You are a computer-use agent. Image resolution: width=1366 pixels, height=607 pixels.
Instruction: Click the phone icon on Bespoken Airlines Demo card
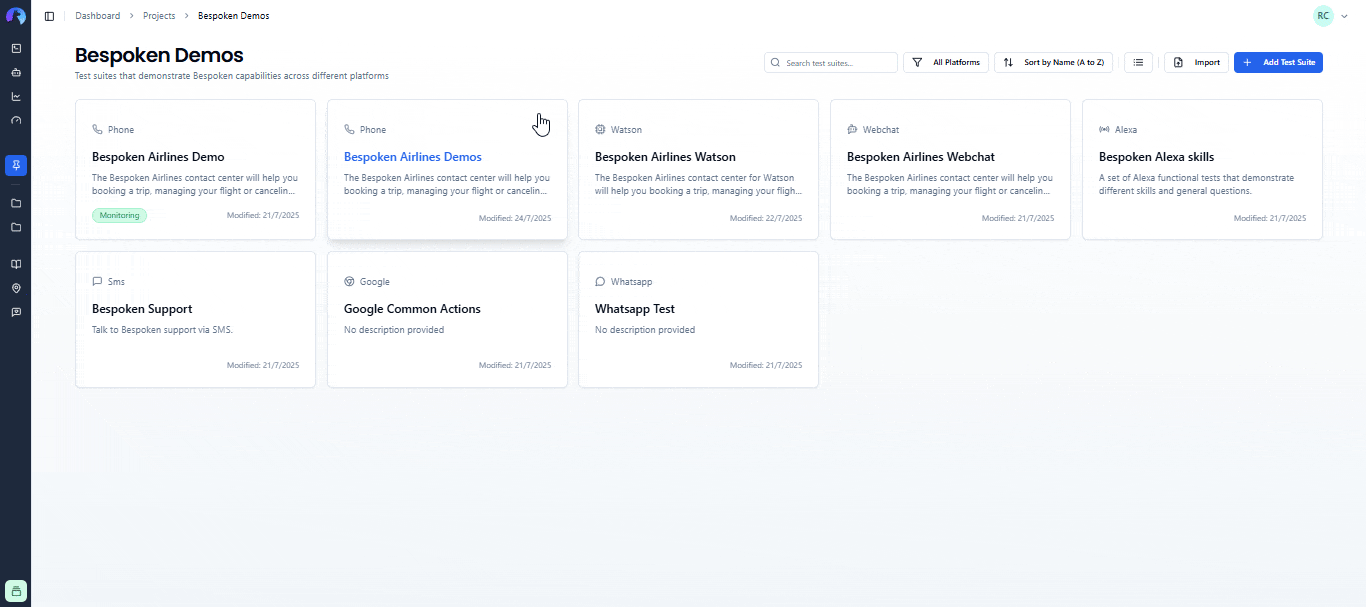click(97, 129)
